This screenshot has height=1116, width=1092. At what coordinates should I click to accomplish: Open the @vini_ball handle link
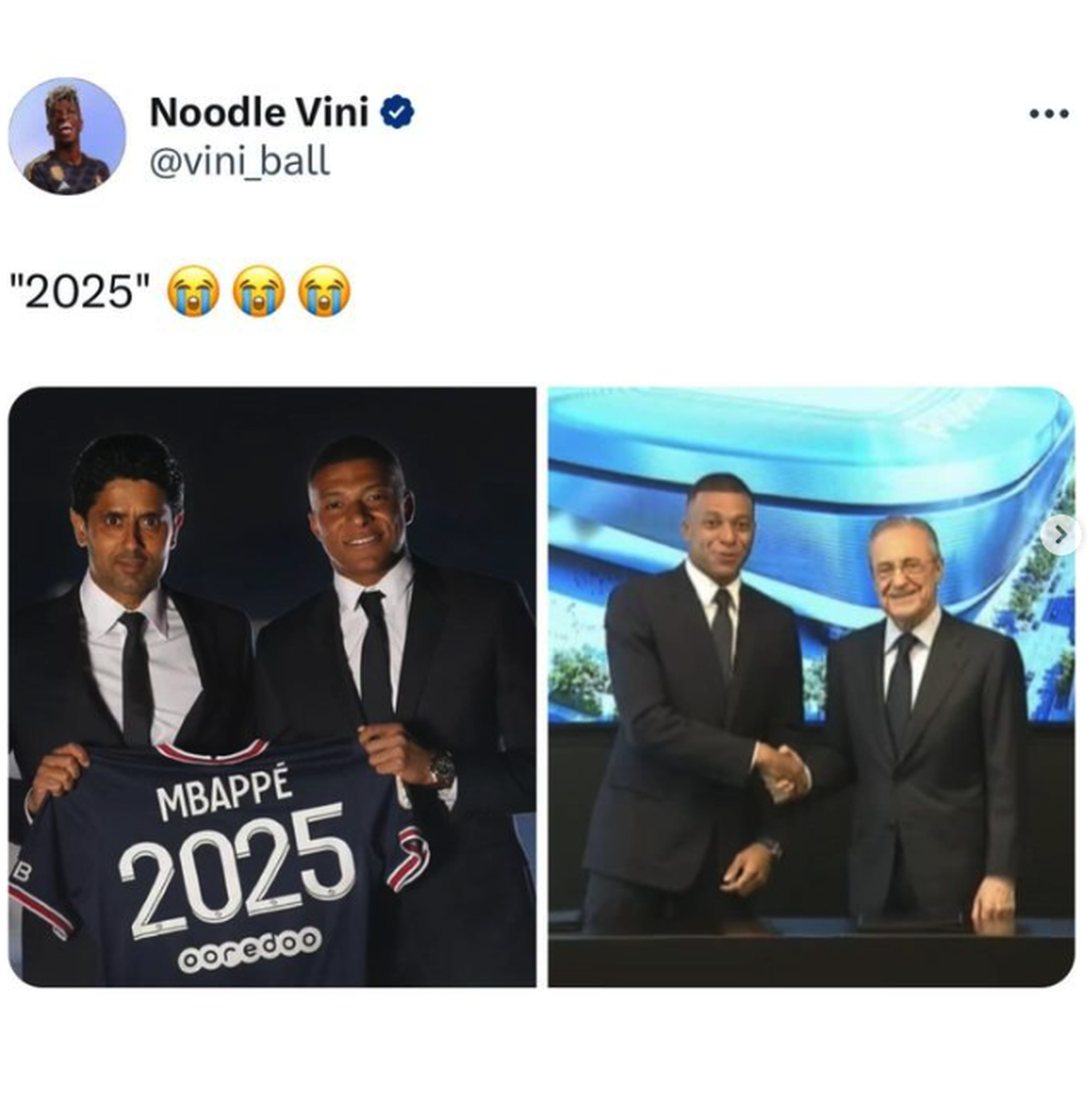click(x=238, y=161)
